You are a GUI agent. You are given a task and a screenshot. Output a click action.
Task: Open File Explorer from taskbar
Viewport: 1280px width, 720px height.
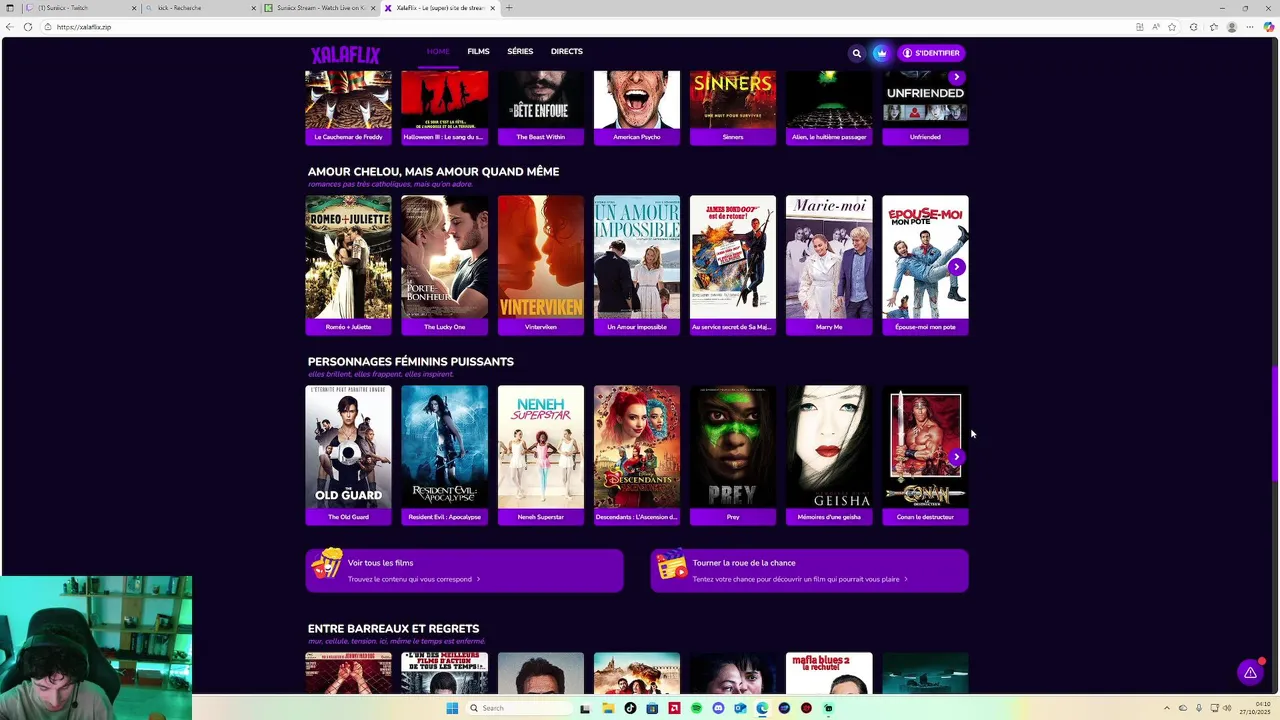pos(608,708)
